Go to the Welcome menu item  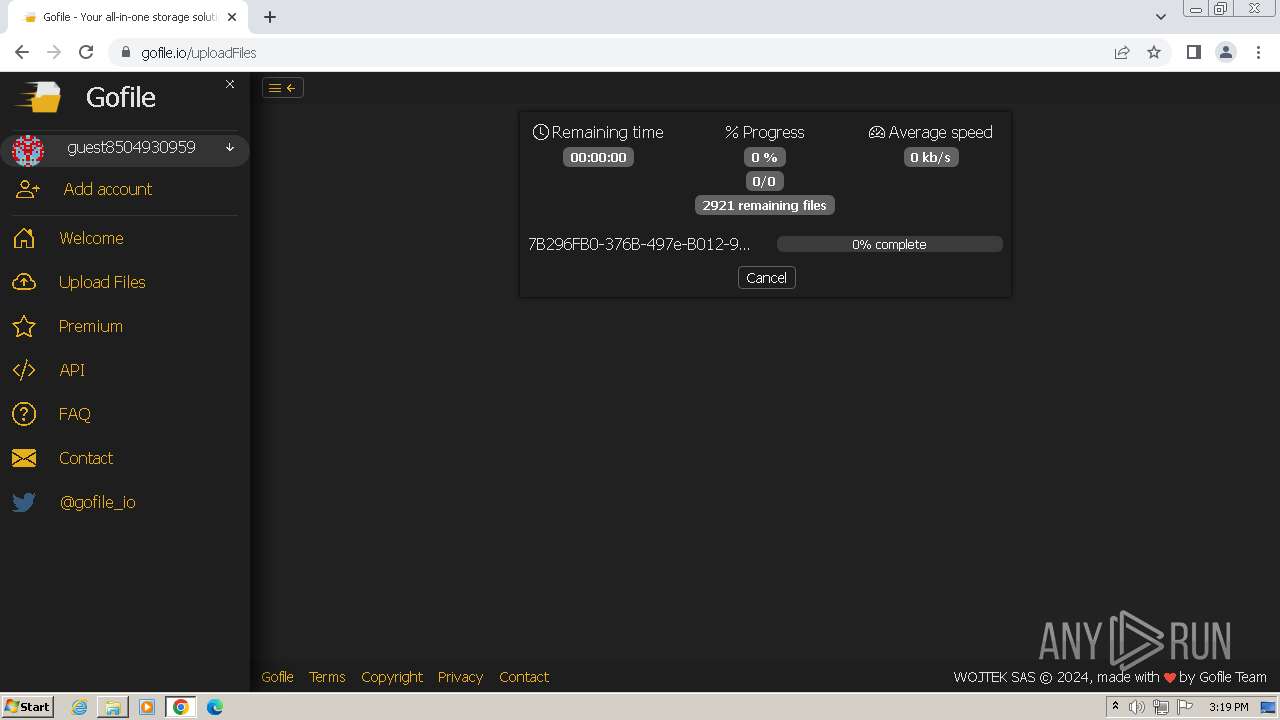click(x=91, y=238)
